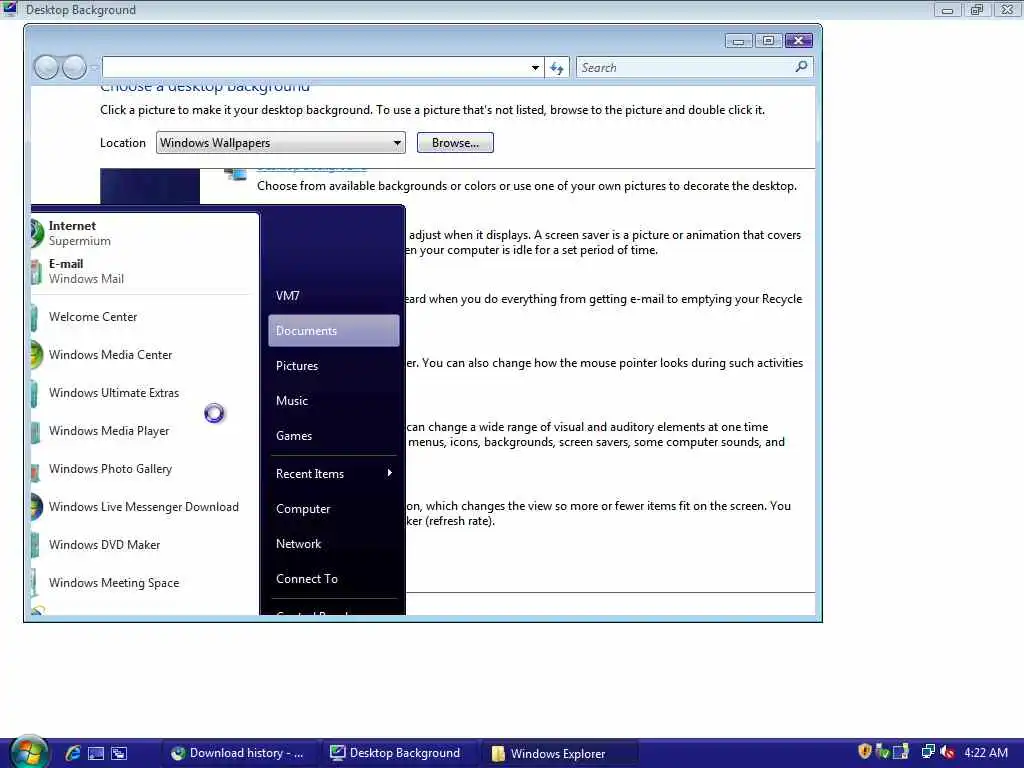Launch Windows DVD Maker from Start menu
The width and height of the screenshot is (1024, 768).
[140, 545]
